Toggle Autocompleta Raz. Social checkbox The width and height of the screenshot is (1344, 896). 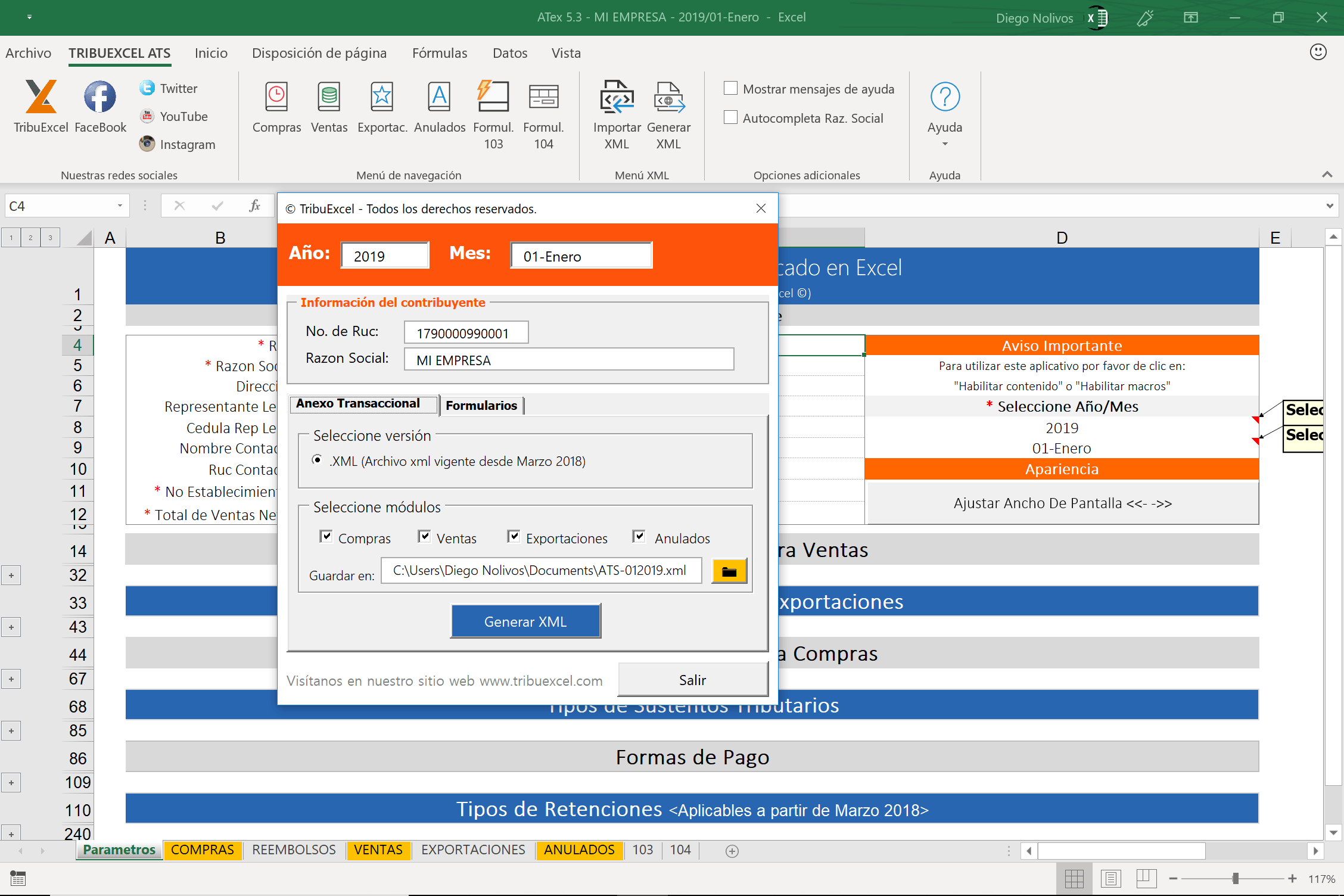pos(730,117)
